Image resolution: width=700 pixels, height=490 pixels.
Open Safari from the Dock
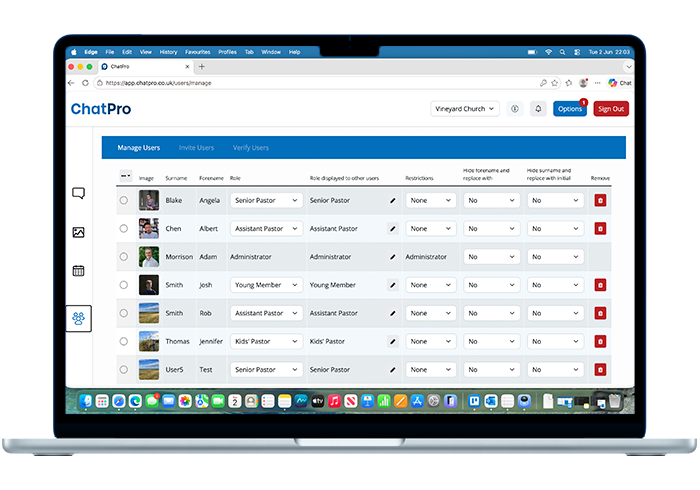coord(119,401)
